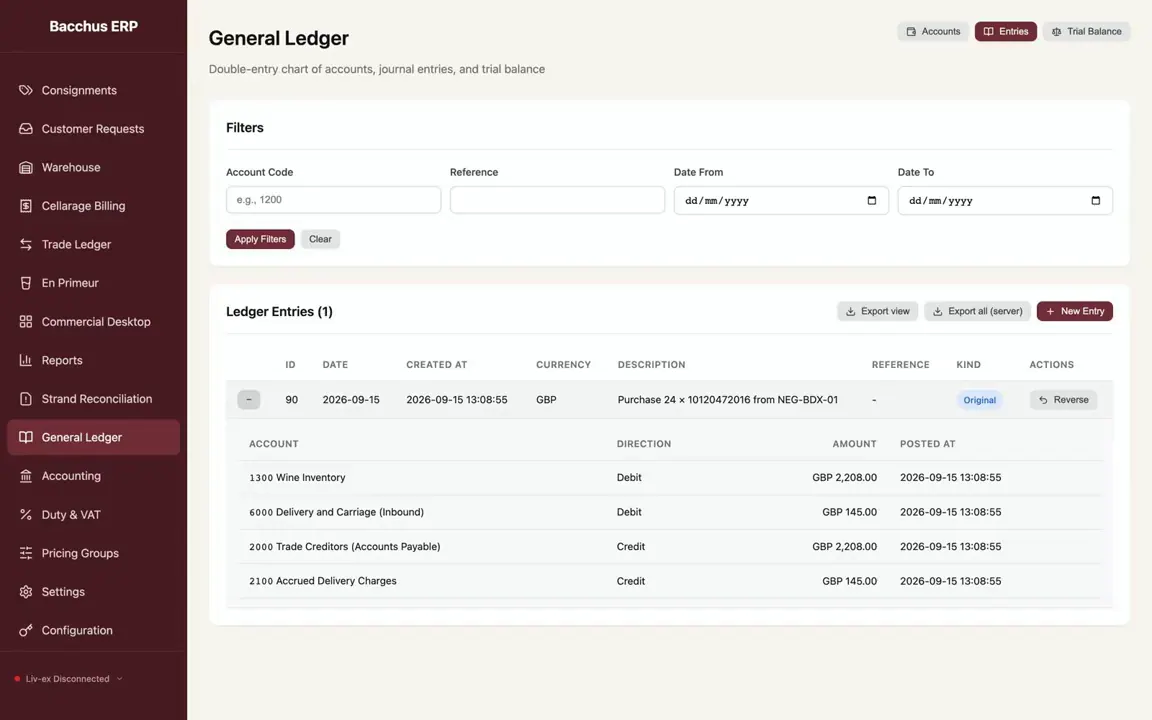Image resolution: width=1152 pixels, height=720 pixels.
Task: Click the undo arrow icon in Reverse
Action: coord(1043,400)
